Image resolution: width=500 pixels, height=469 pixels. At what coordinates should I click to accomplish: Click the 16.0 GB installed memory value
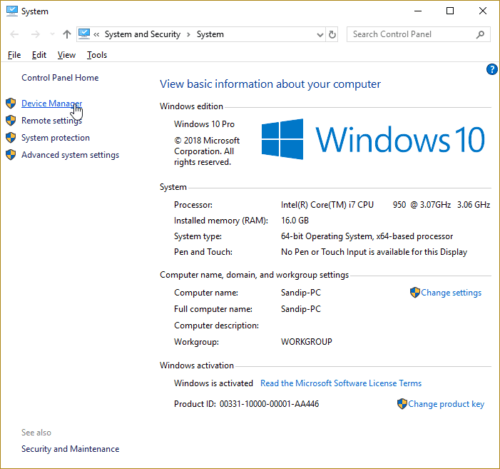tap(295, 220)
